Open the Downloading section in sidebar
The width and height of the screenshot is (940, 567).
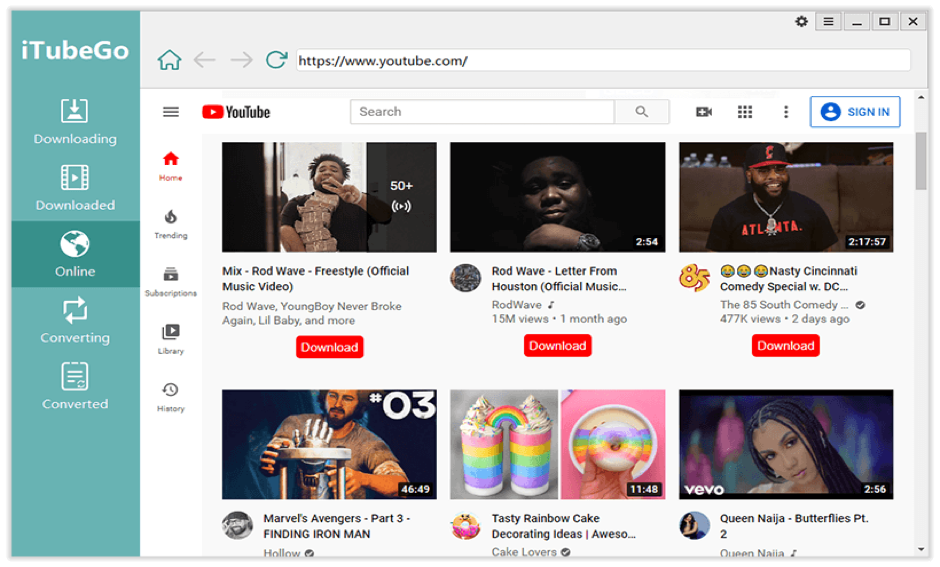(75, 122)
